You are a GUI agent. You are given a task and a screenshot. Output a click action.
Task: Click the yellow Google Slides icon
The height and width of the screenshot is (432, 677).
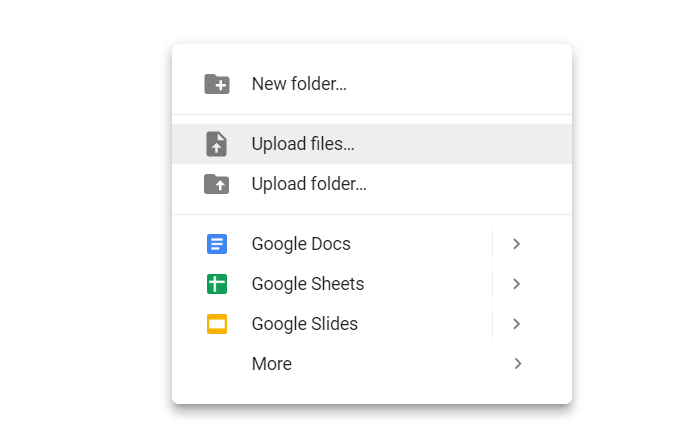coord(217,324)
